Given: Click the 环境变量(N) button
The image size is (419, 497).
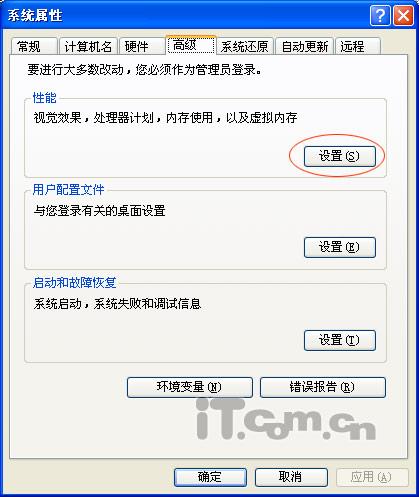Looking at the screenshot, I should tap(190, 387).
